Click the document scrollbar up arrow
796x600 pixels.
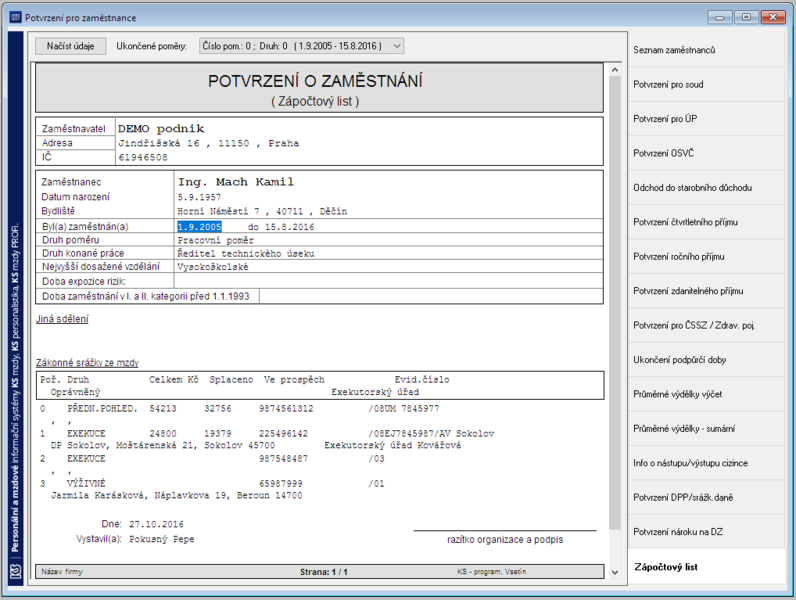(x=615, y=70)
